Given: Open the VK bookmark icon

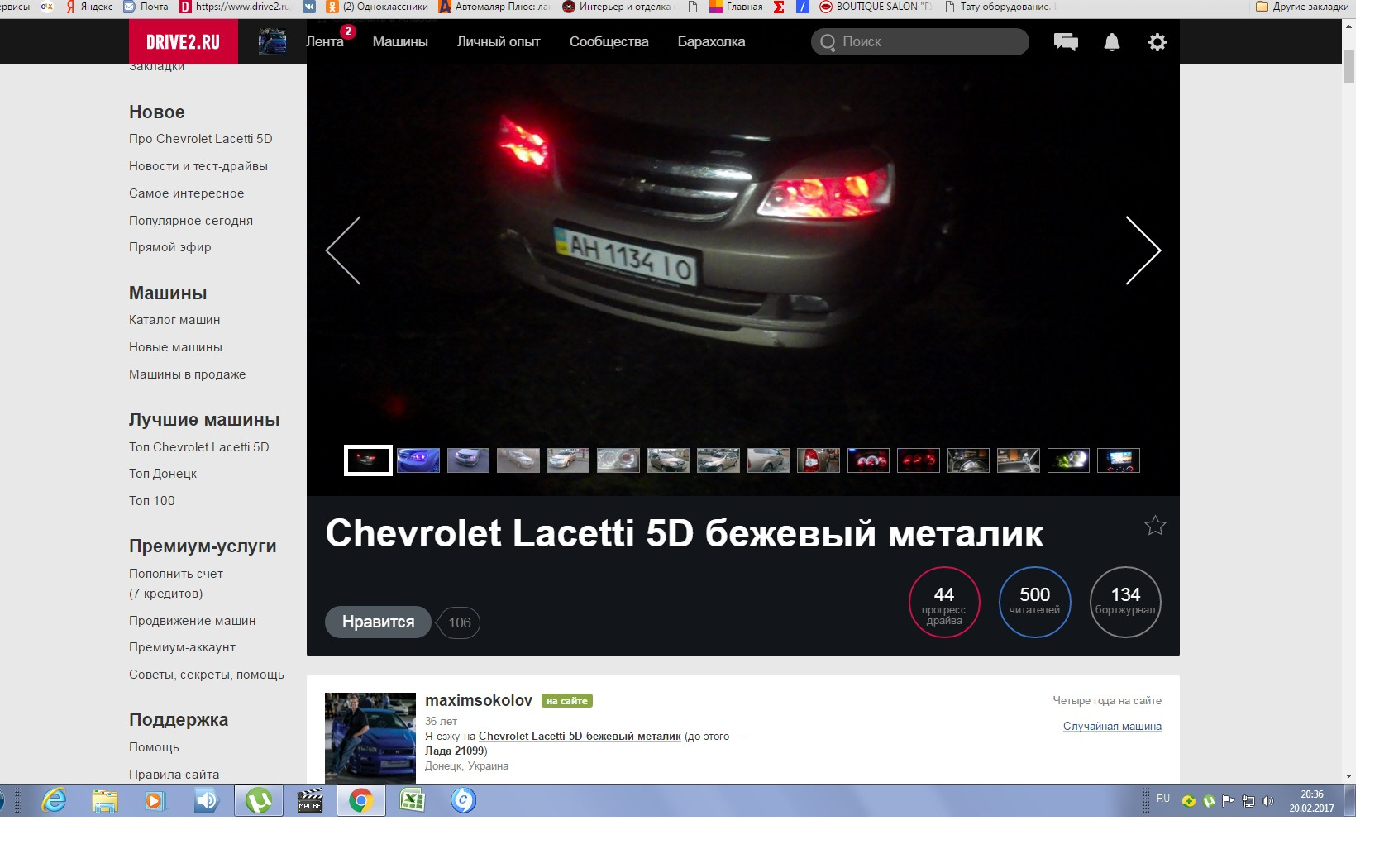Looking at the screenshot, I should tap(309, 7).
